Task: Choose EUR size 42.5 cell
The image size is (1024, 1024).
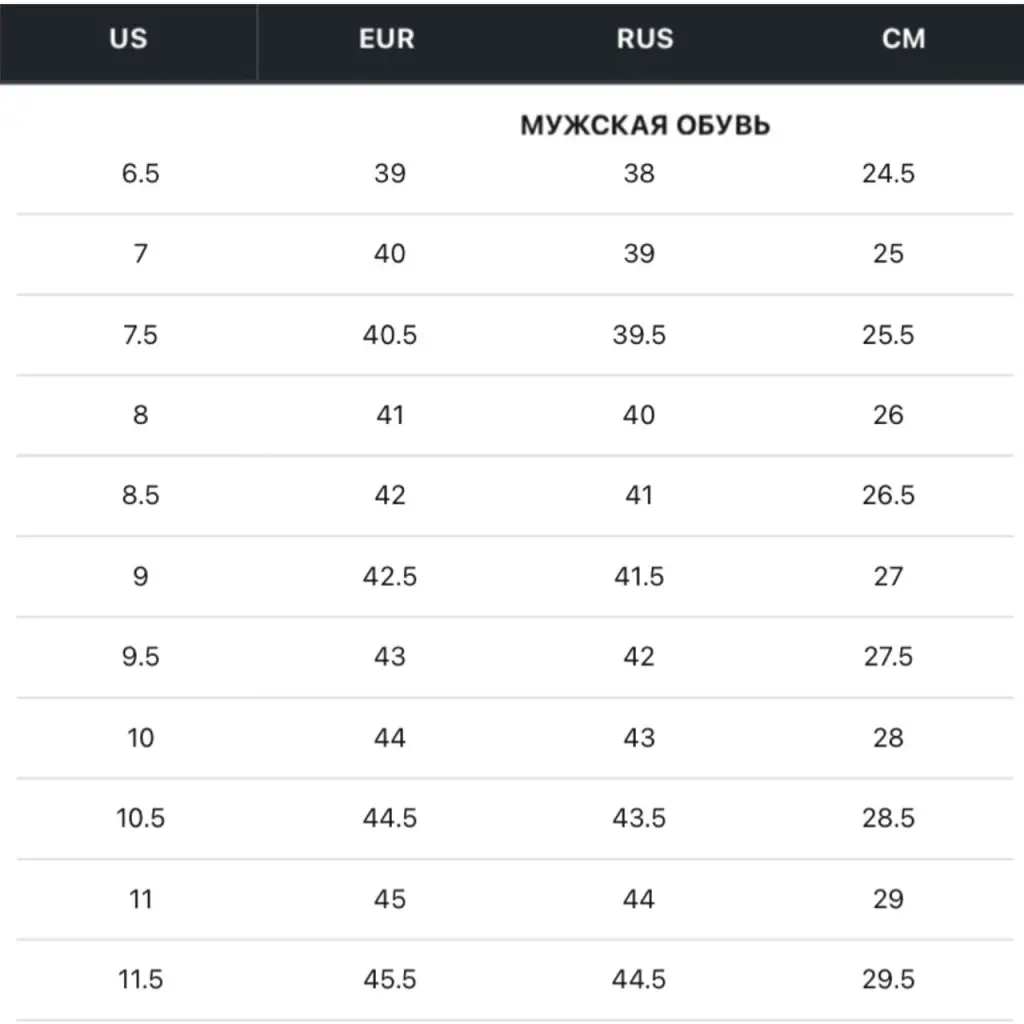Action: click(390, 577)
